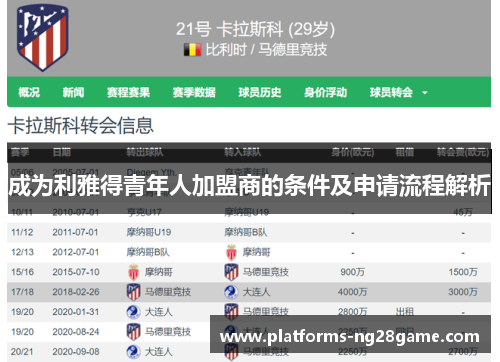Click 摩纳哥U19 in the 10/11 row

[246, 212]
